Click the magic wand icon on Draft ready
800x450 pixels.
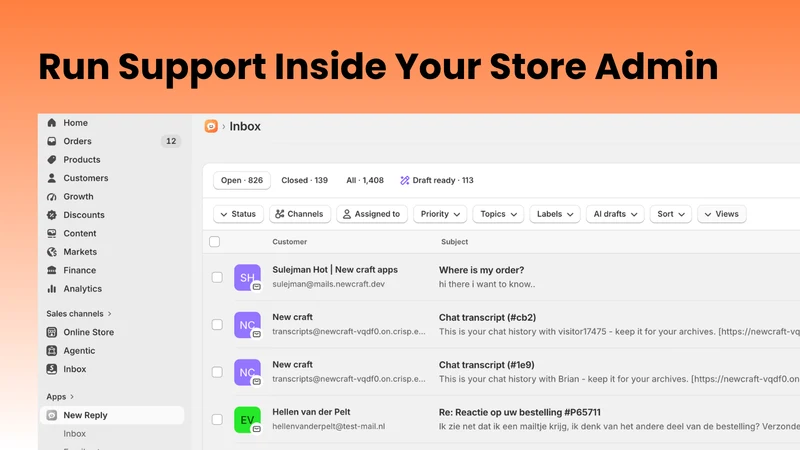point(405,180)
